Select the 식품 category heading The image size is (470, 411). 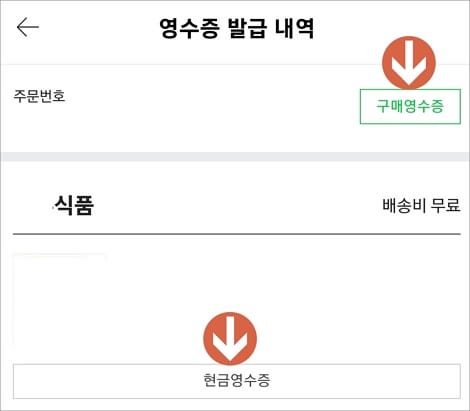click(x=74, y=205)
